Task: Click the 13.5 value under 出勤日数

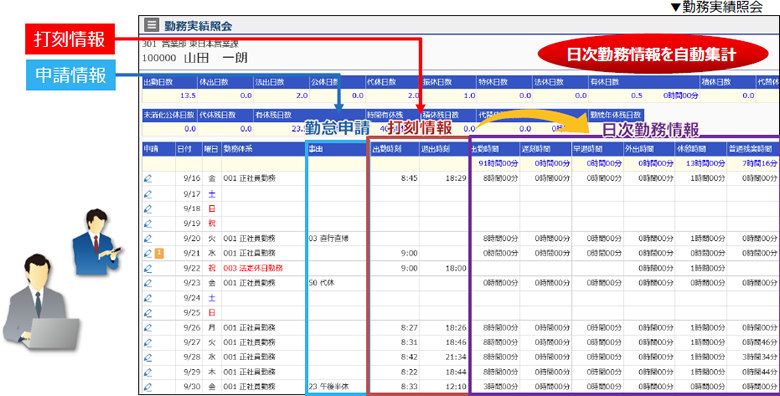Action: (x=188, y=96)
